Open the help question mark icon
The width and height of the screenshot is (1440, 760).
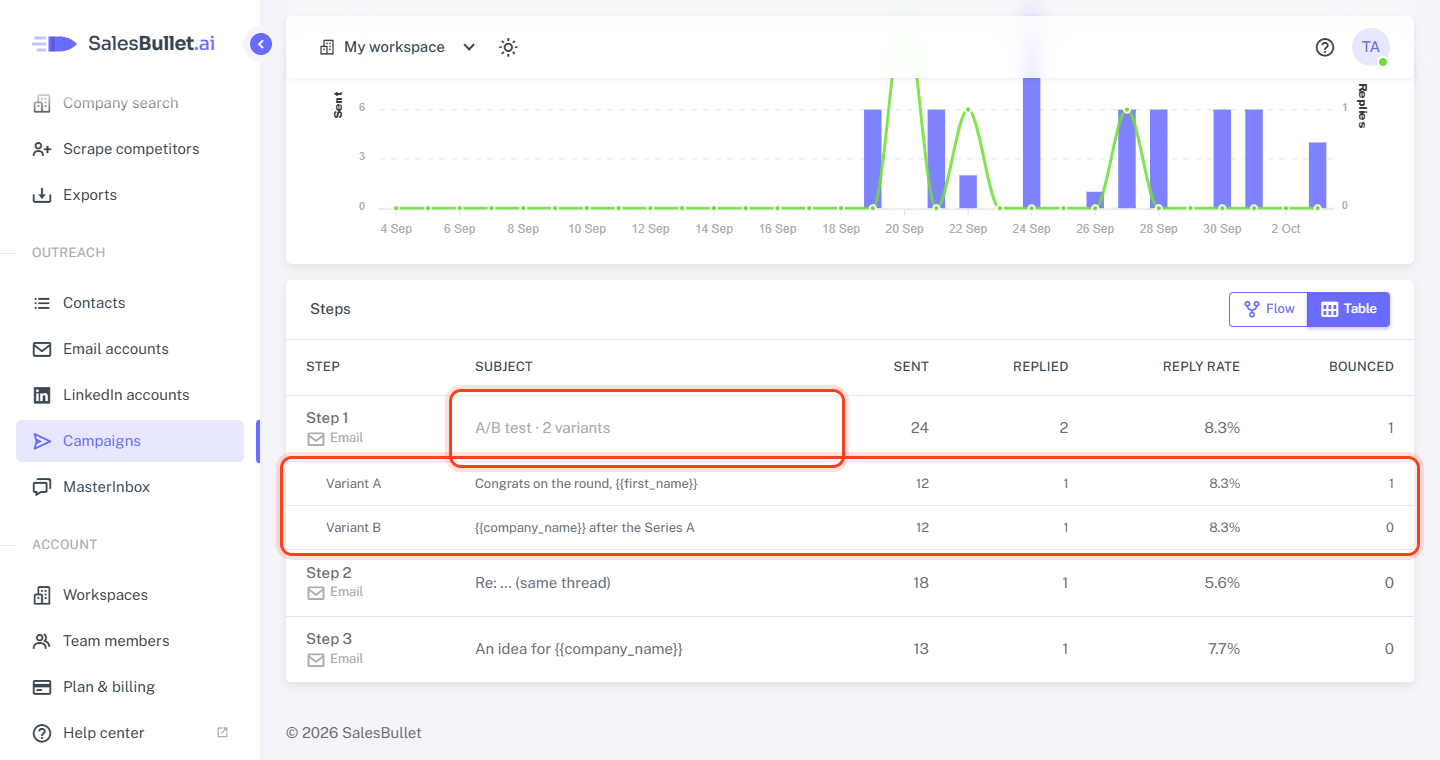point(1325,47)
